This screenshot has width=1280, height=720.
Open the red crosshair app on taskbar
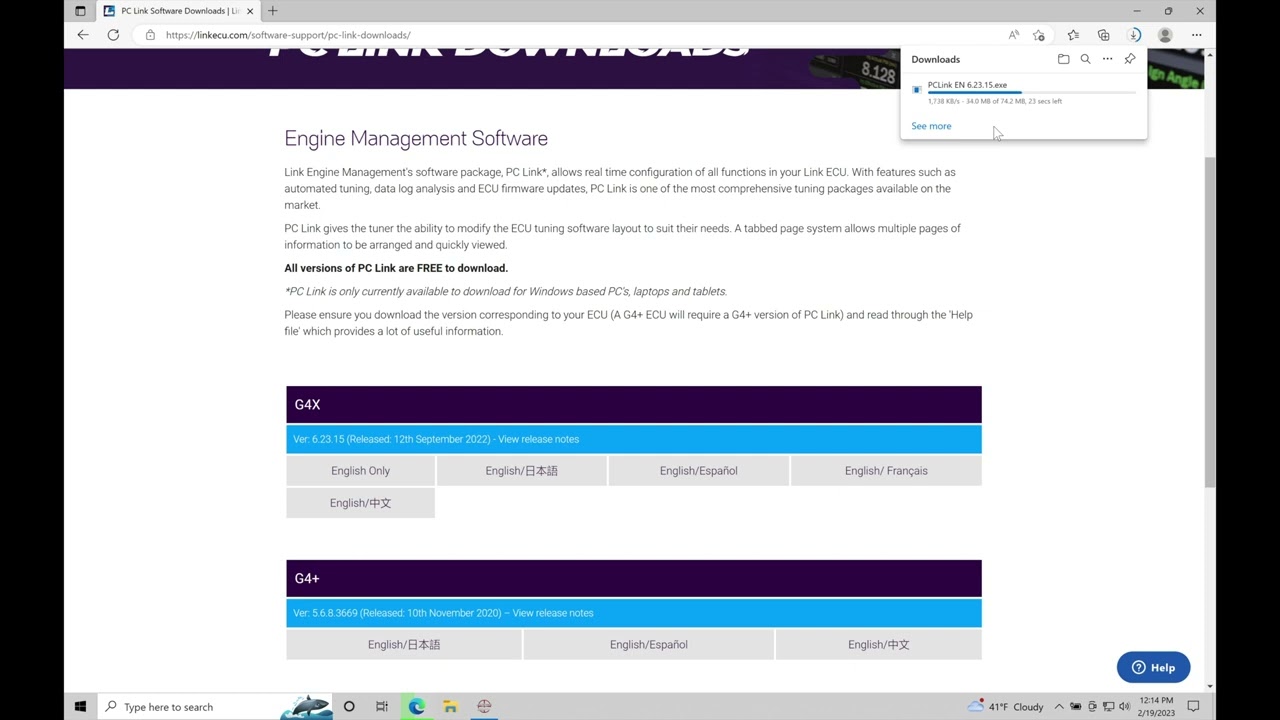tap(484, 707)
